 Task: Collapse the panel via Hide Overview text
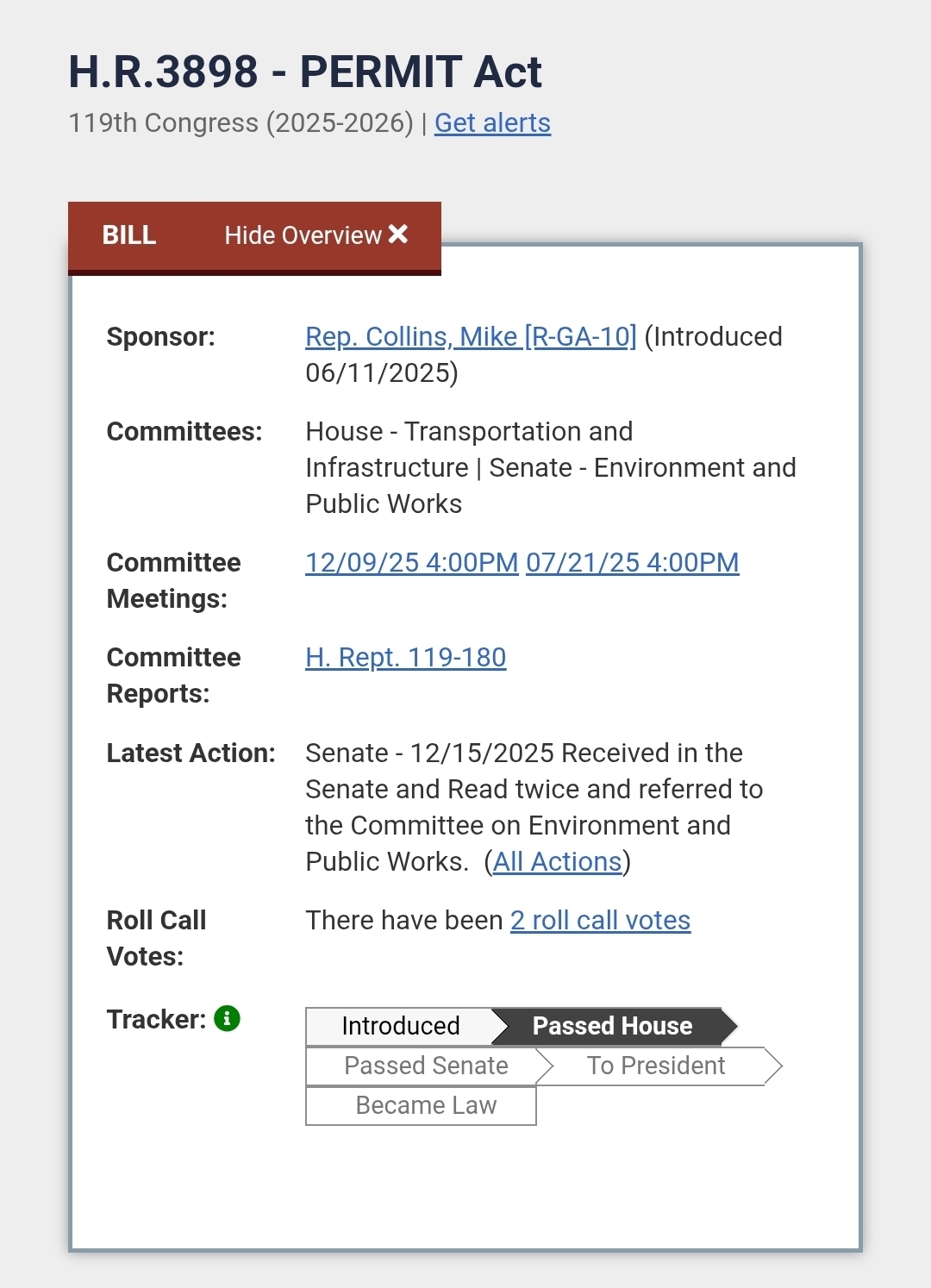coord(303,235)
